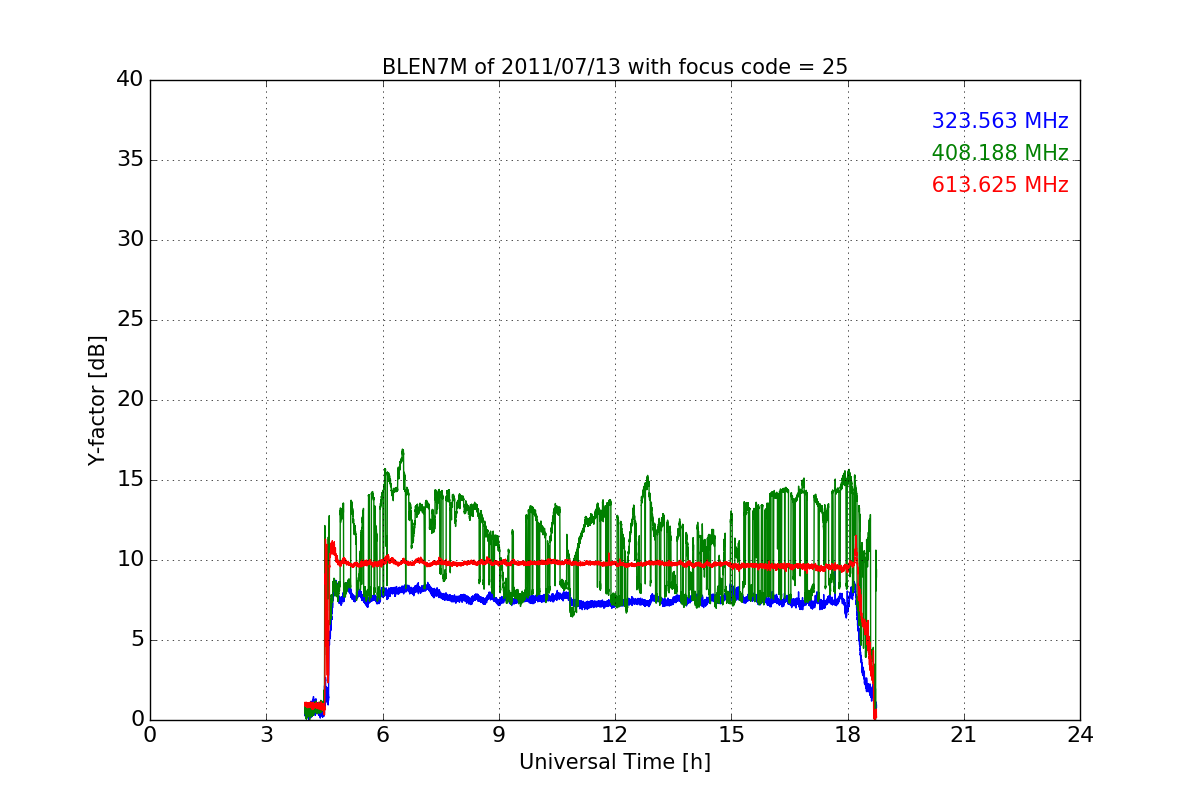The image size is (1200, 800).
Task: Select the blue 323.563 MHz legend label
Action: pyautogui.click(x=1000, y=121)
